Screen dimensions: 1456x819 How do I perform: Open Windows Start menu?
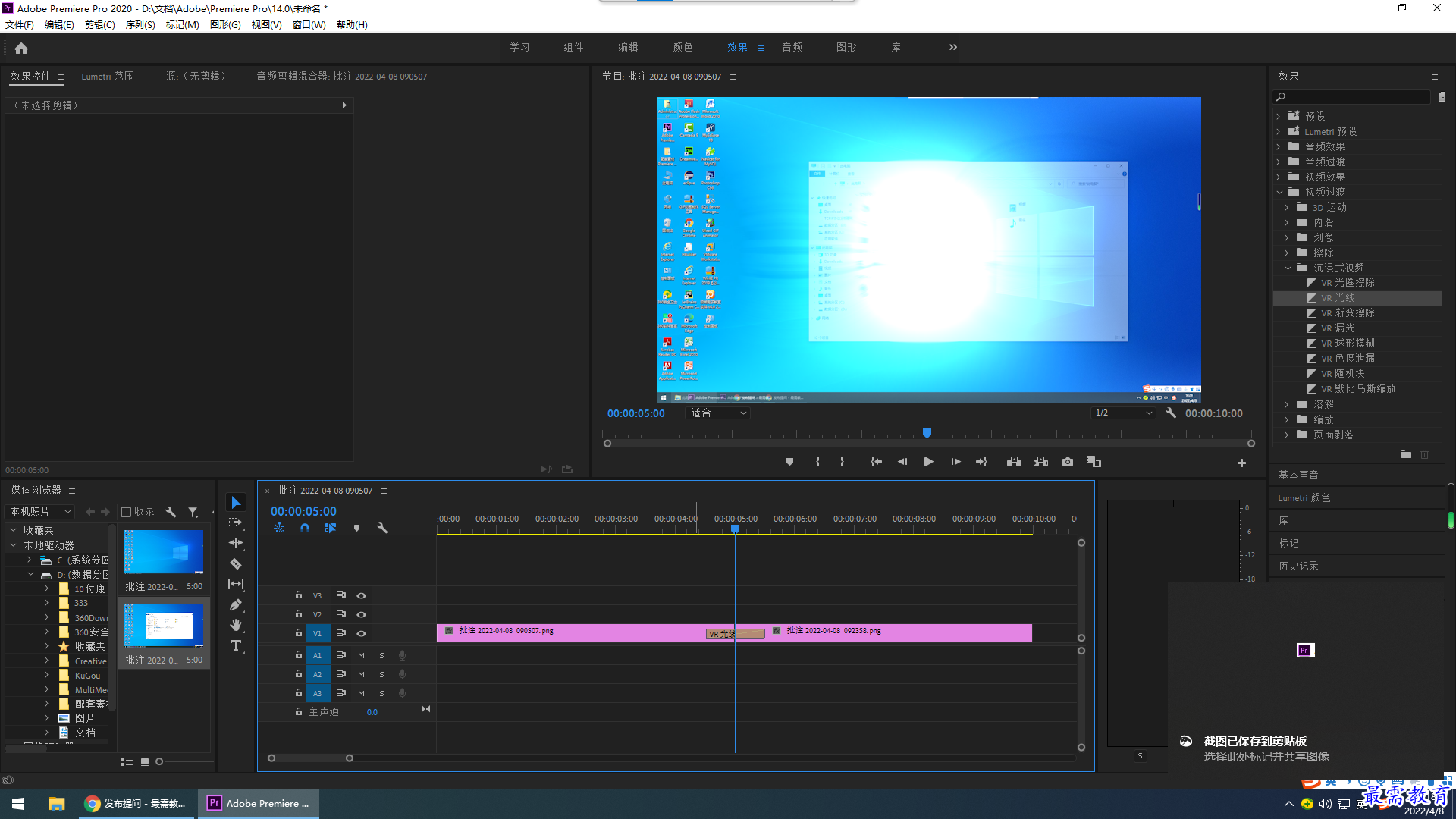[x=18, y=803]
